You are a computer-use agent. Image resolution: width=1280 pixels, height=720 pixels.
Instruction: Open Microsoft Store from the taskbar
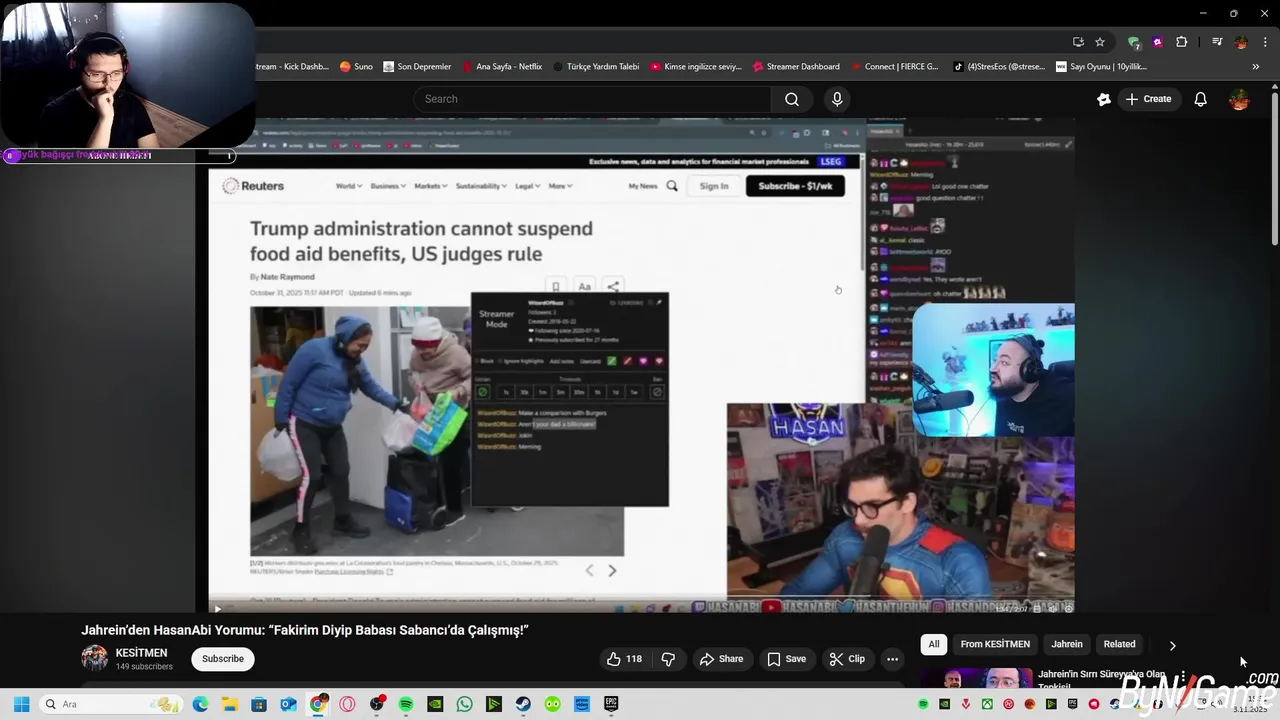(259, 704)
